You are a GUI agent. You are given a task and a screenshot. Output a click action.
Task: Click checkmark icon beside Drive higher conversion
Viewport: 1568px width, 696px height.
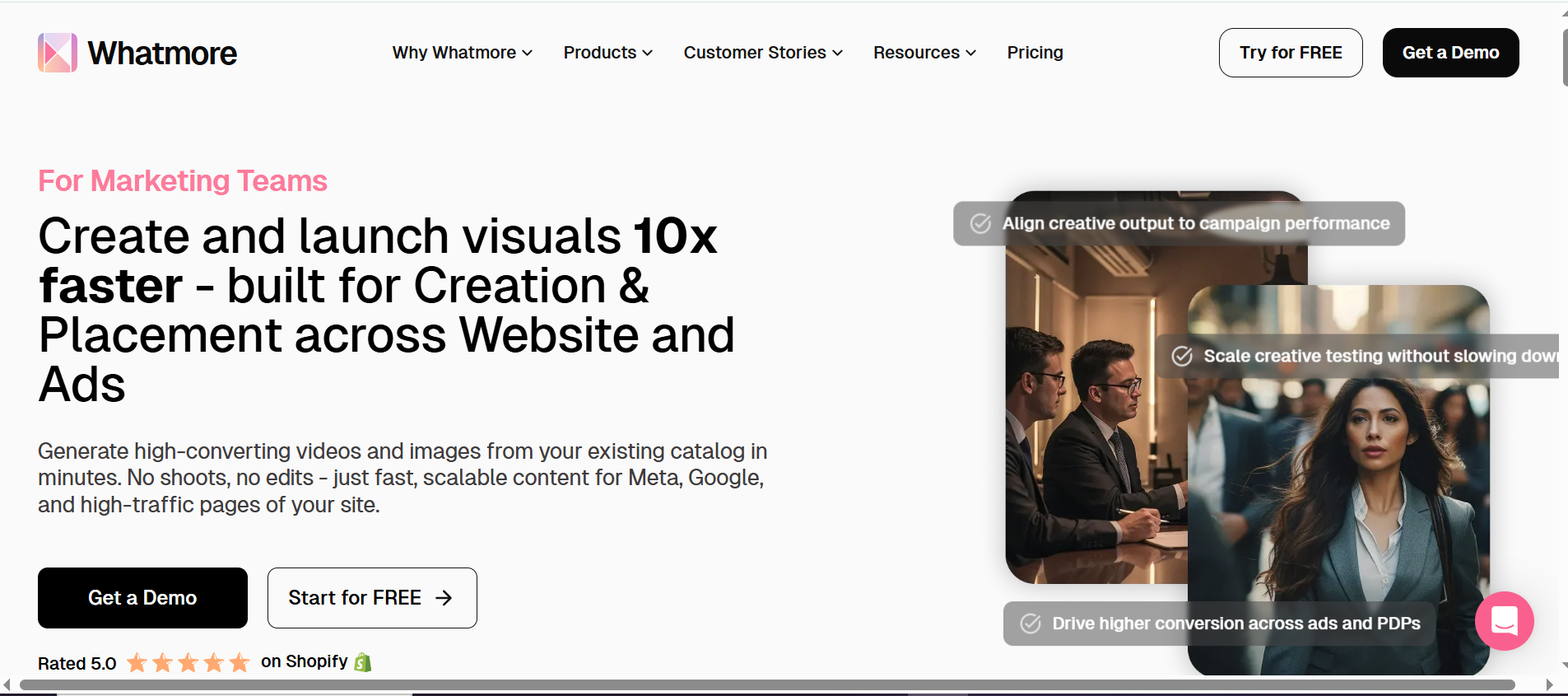(1031, 624)
